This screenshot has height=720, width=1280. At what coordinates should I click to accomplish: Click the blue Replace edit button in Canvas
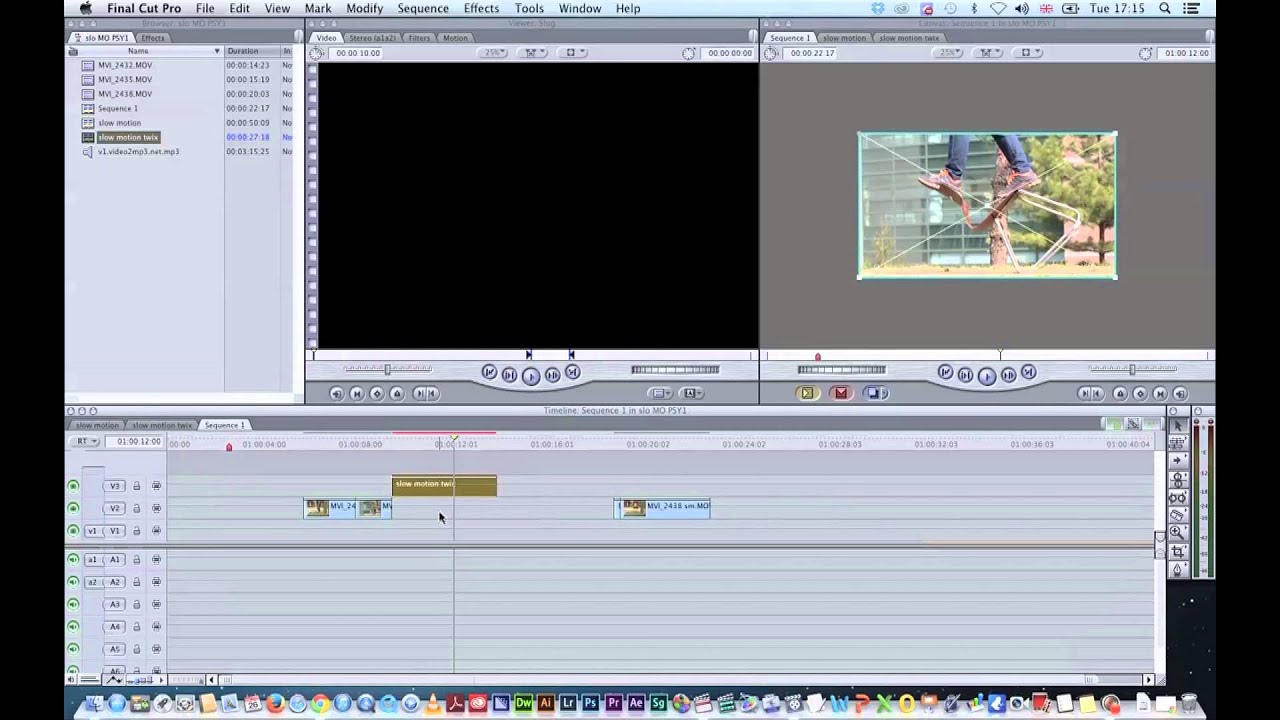pyautogui.click(x=874, y=393)
